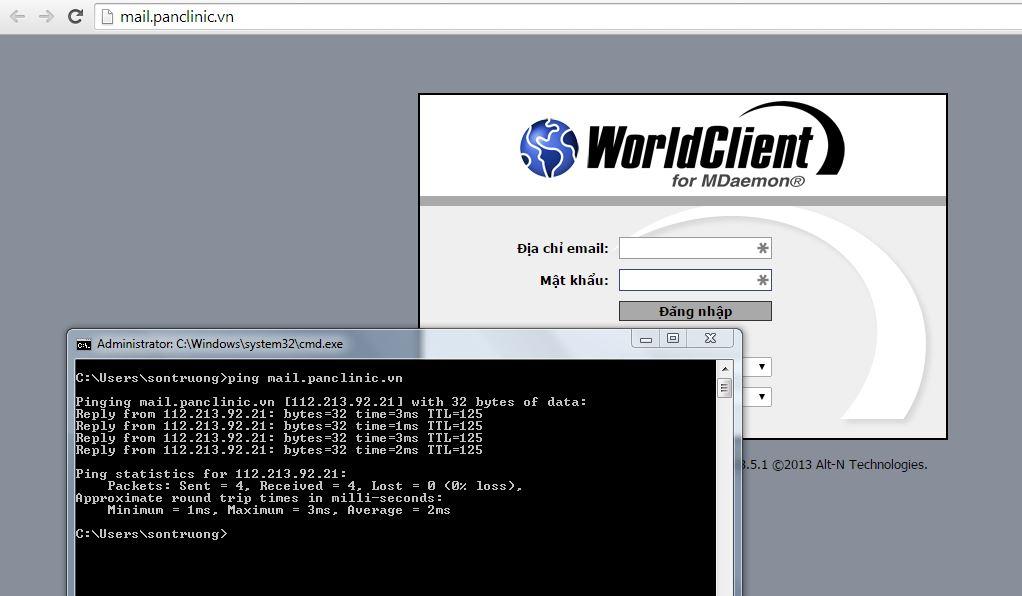Image resolution: width=1022 pixels, height=596 pixels.
Task: Click the "Mật khẩu:" label
Action: click(574, 280)
